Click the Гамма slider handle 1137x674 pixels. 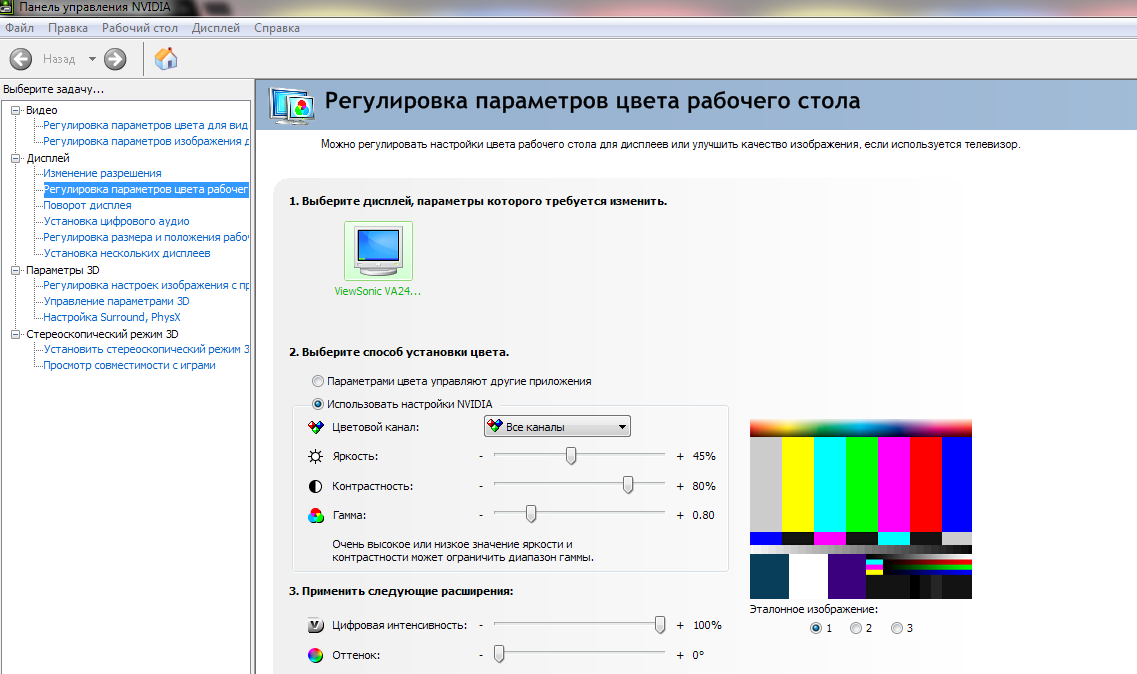coord(531,514)
